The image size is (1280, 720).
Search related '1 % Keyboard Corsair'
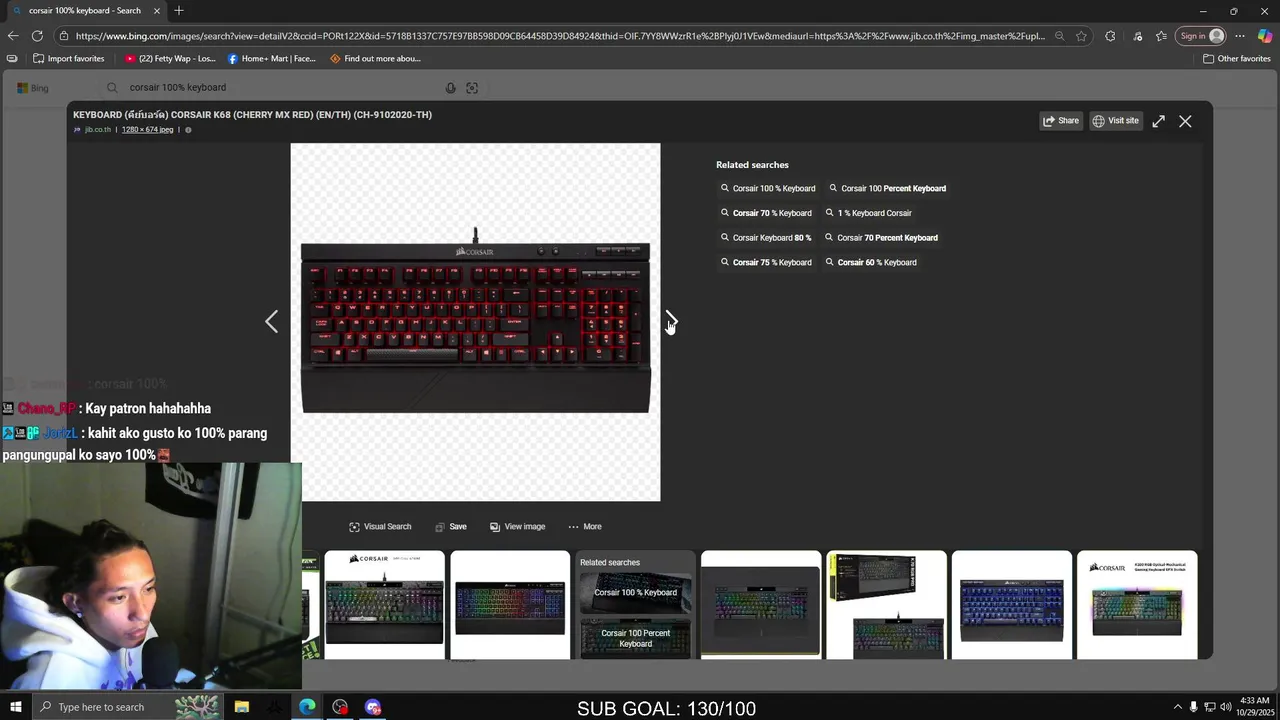pyautogui.click(x=868, y=213)
